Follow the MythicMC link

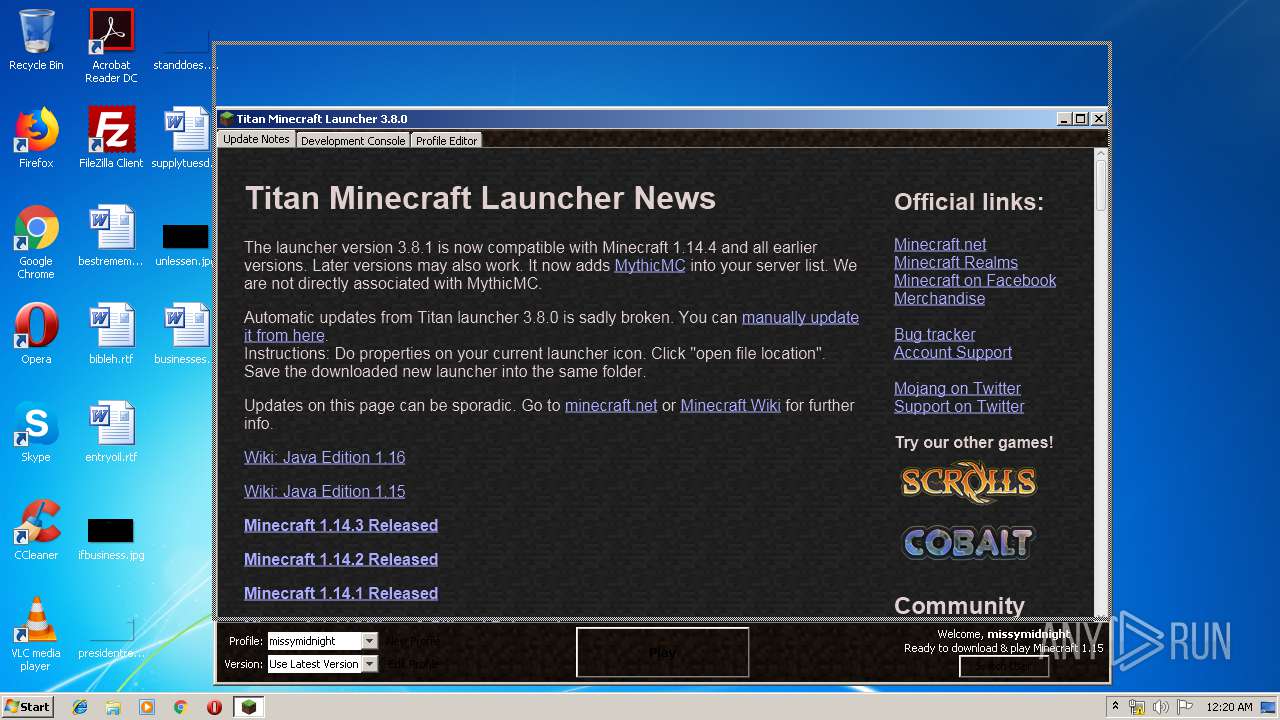[x=650, y=265]
